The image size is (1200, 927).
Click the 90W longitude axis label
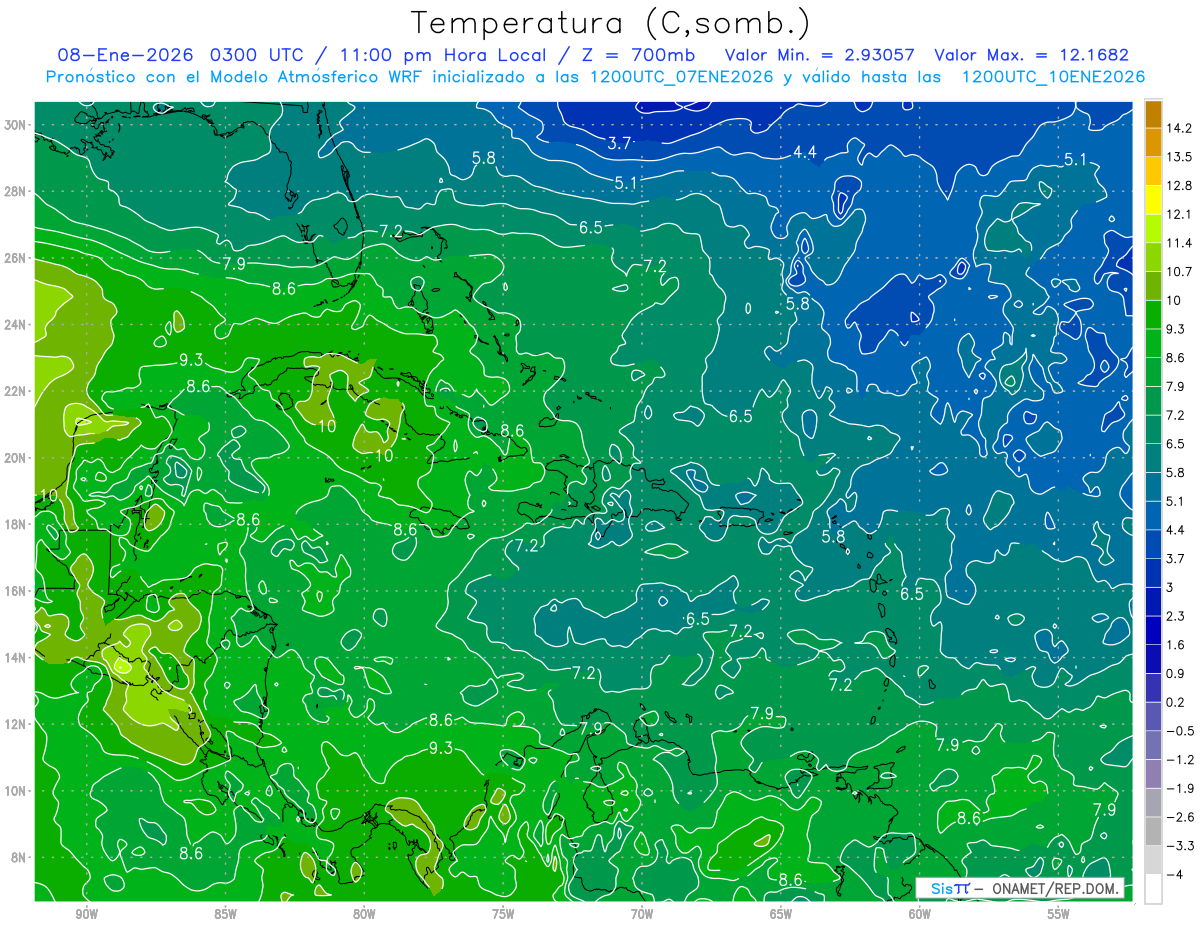tap(86, 915)
